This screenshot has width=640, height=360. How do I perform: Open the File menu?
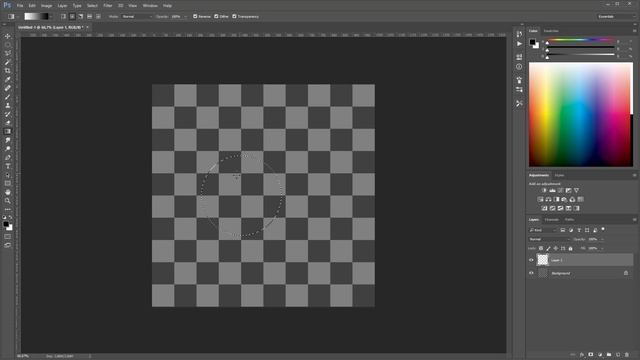[x=20, y=6]
